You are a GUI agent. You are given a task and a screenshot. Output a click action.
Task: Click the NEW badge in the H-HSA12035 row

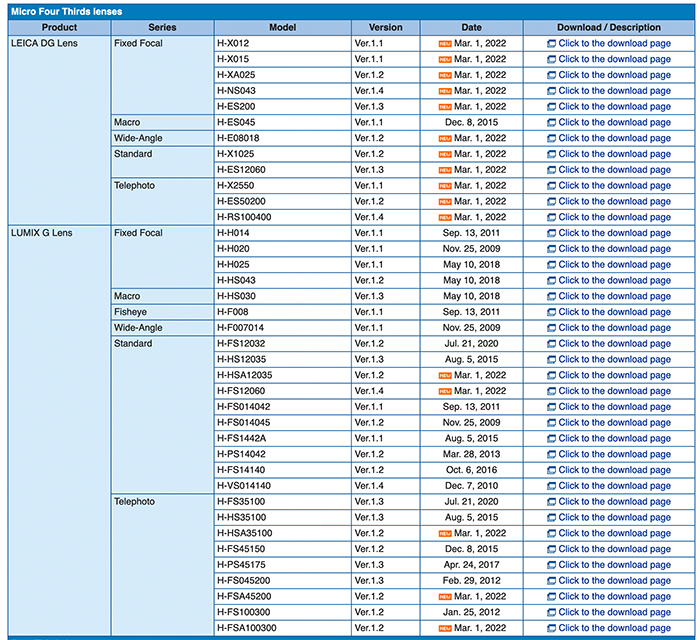pyautogui.click(x=445, y=375)
